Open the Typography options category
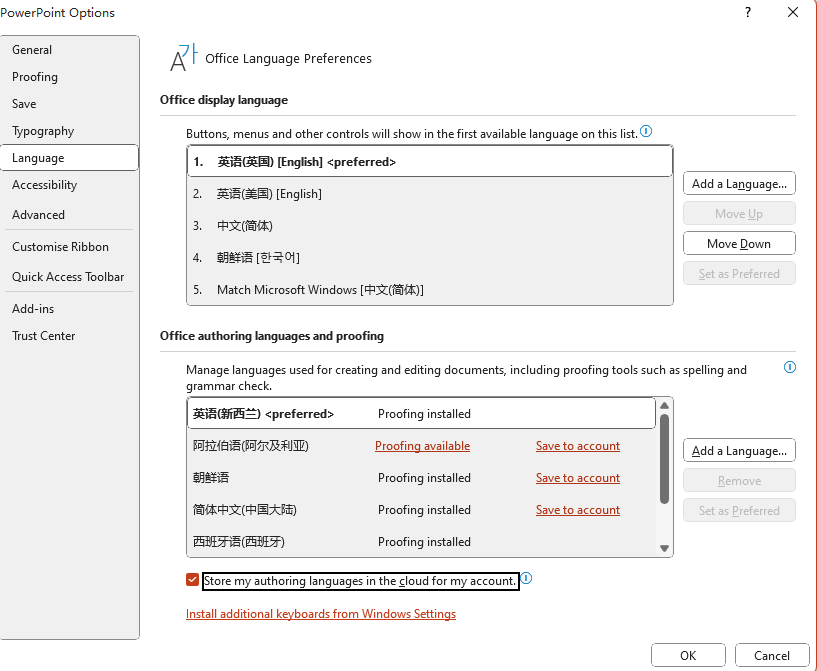 pos(69,131)
